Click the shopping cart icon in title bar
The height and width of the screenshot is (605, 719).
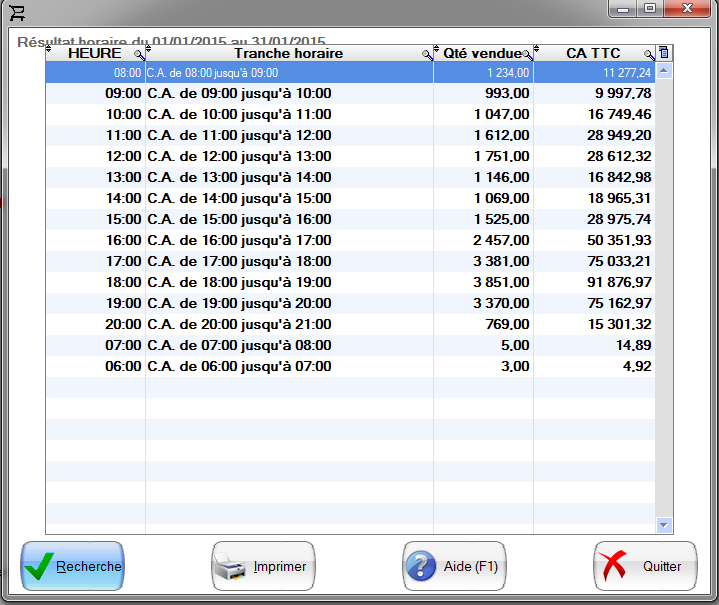(x=16, y=13)
